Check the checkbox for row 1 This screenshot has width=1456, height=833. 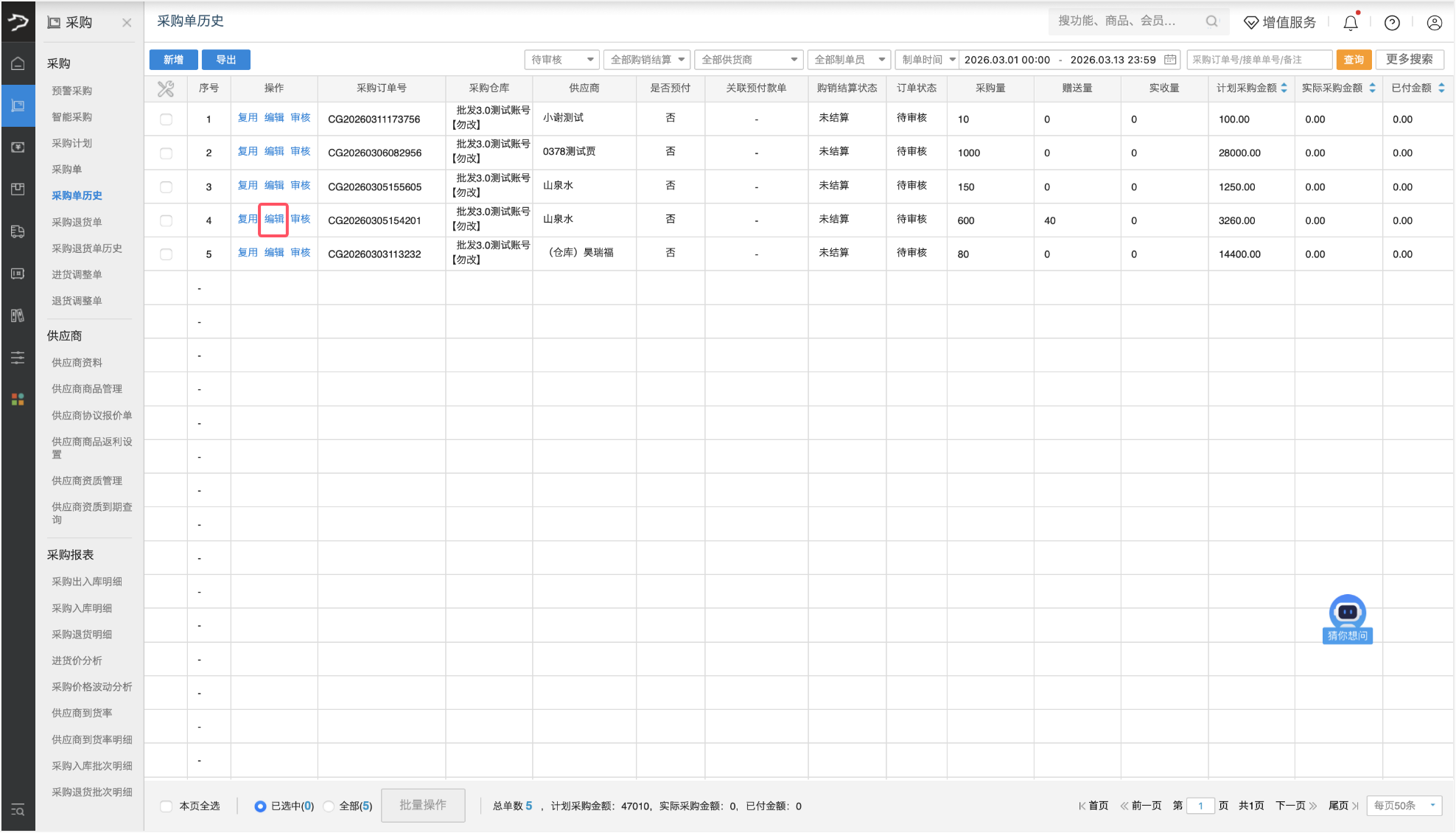pyautogui.click(x=167, y=119)
